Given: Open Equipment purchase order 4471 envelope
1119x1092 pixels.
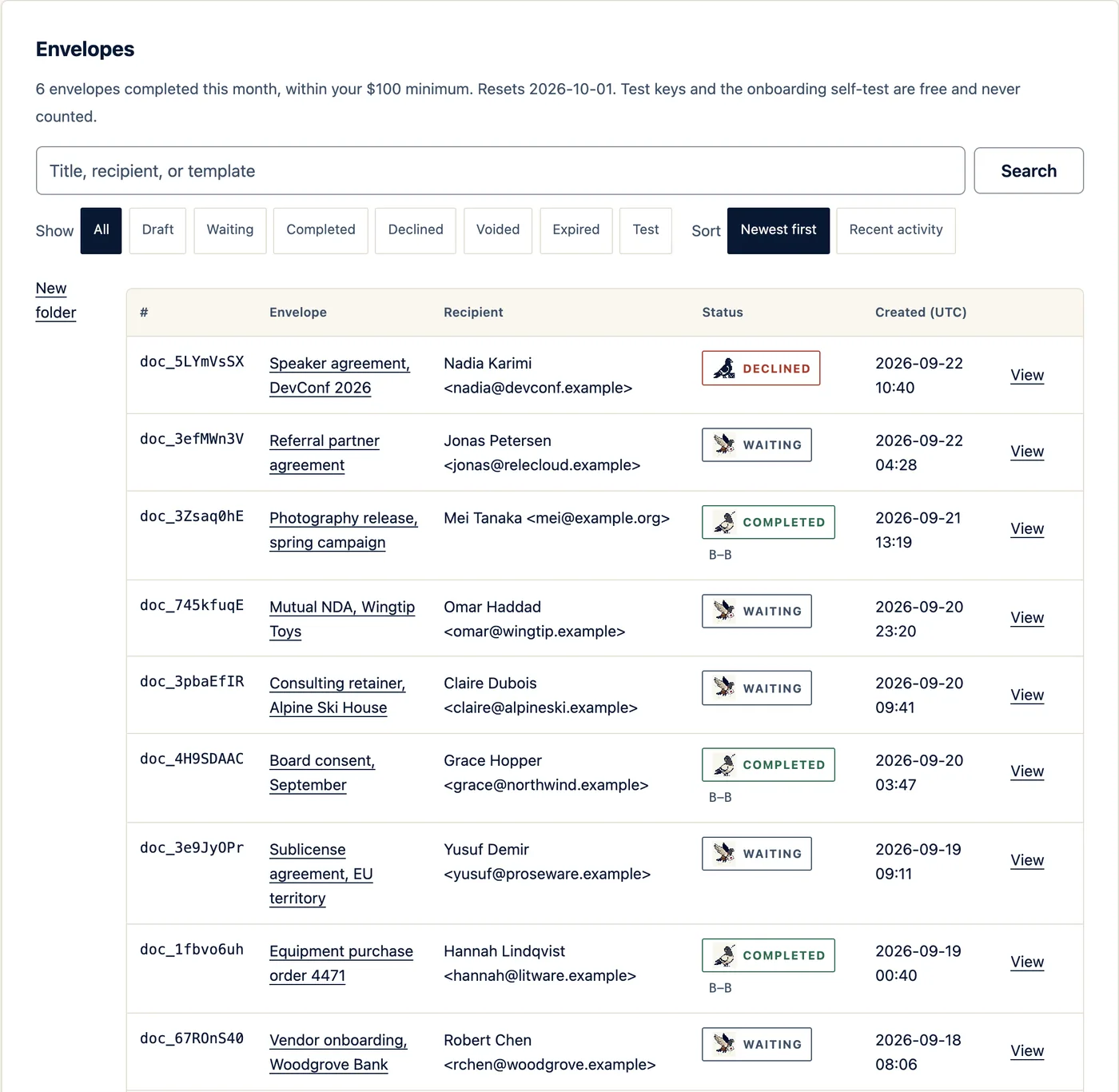Looking at the screenshot, I should tap(341, 963).
